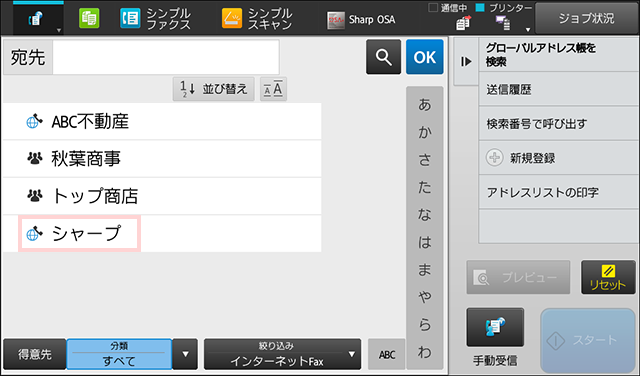Jump to わ row in index

click(x=424, y=352)
